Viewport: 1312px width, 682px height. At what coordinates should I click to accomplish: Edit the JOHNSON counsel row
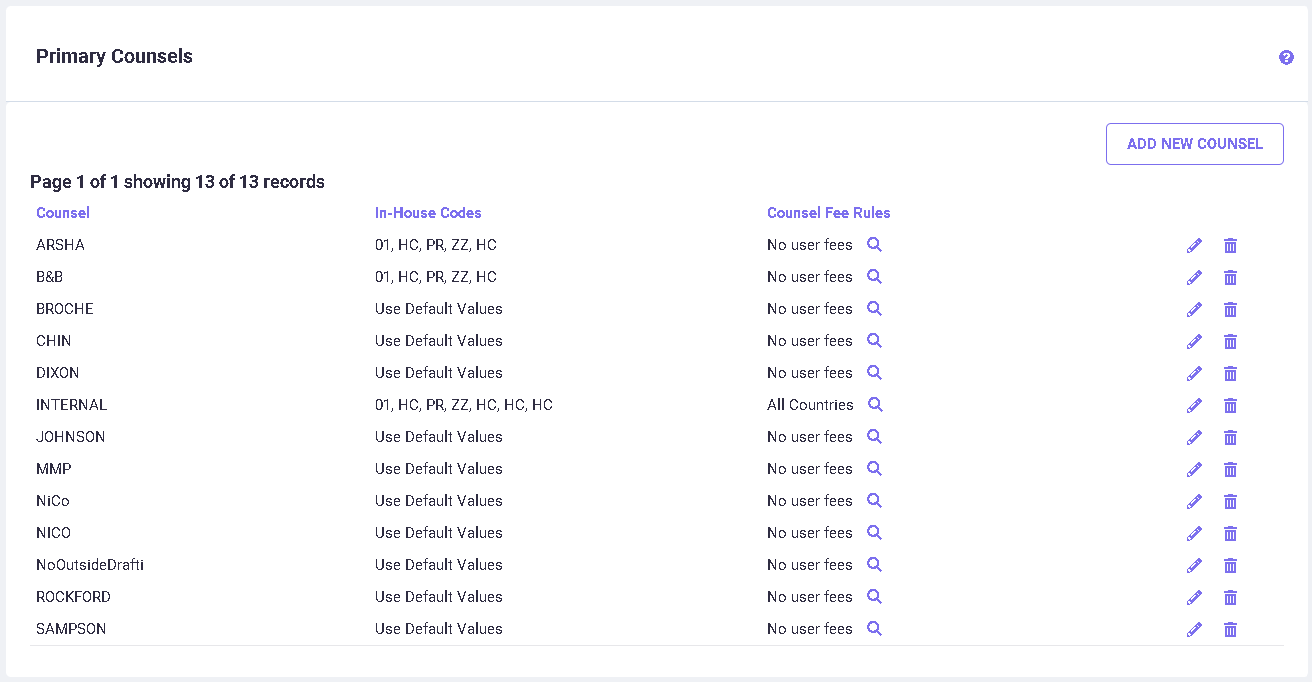[x=1194, y=438]
